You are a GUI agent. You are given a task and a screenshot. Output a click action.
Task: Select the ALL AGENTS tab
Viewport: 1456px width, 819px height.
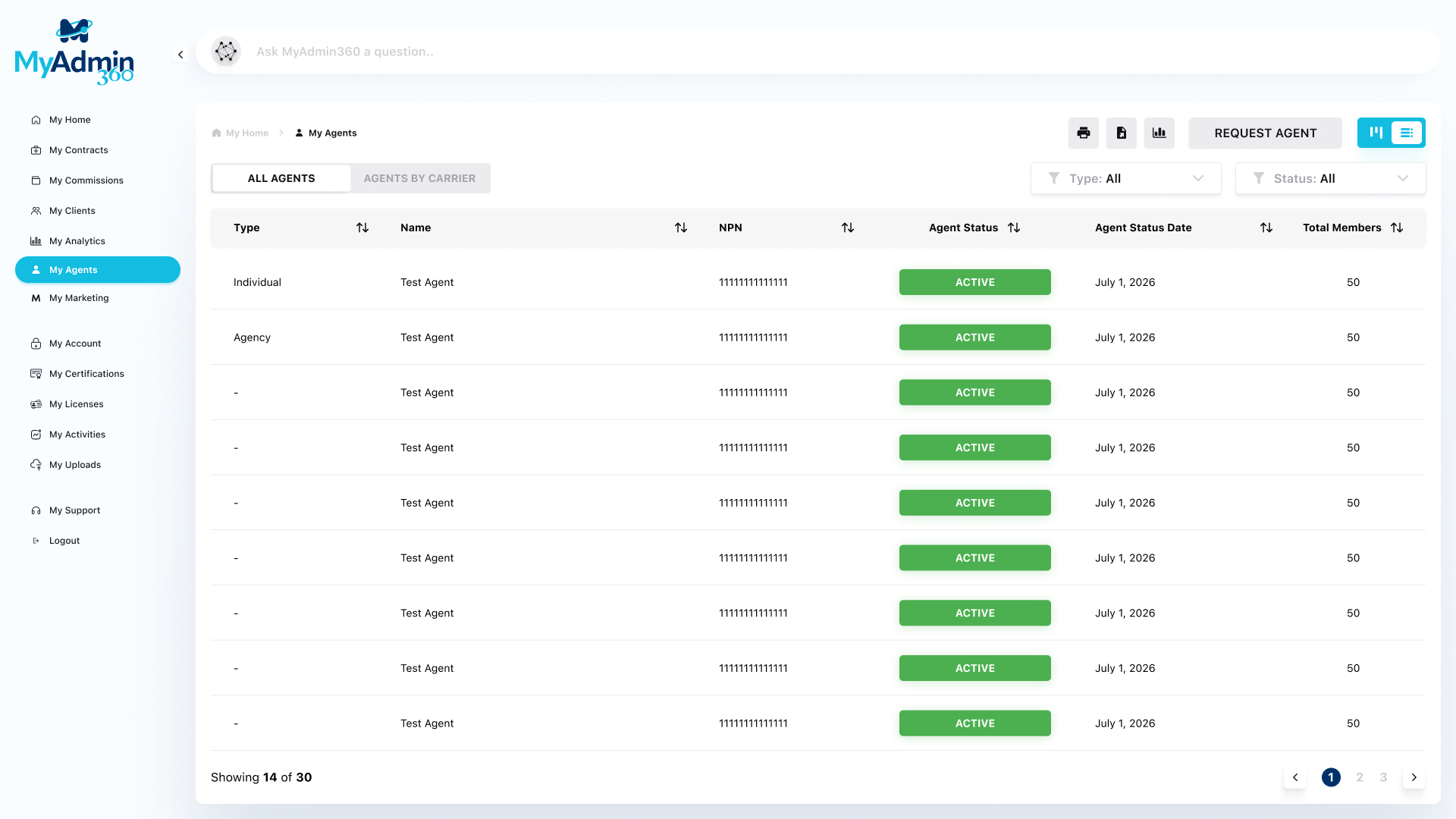pos(281,177)
